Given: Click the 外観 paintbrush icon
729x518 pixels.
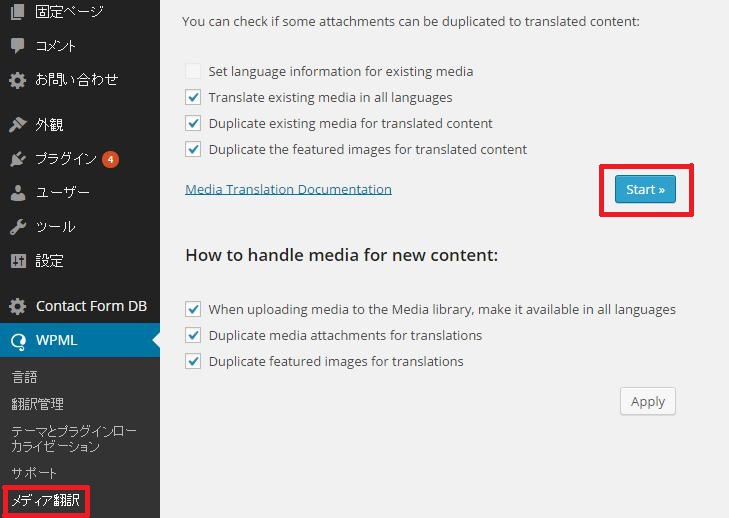Looking at the screenshot, I should 18,125.
